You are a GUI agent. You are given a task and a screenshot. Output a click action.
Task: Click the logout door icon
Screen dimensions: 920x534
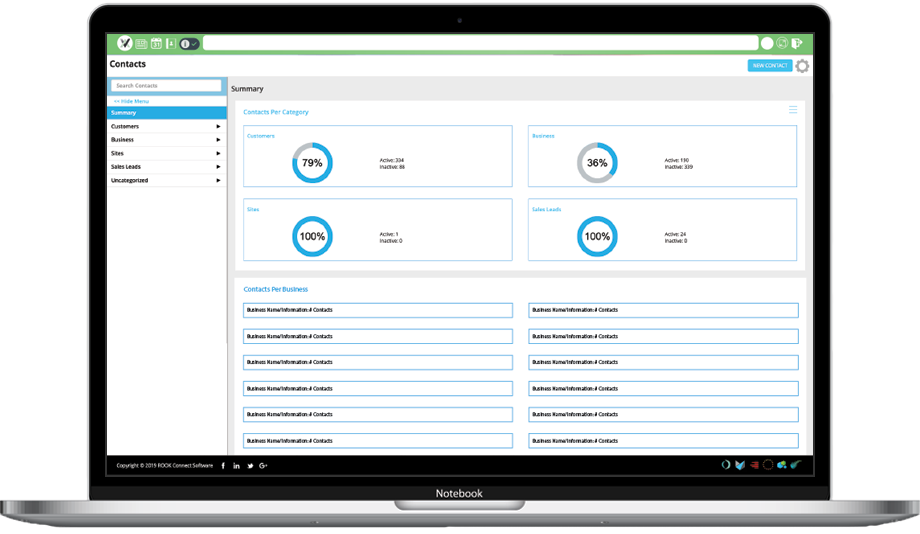797,43
